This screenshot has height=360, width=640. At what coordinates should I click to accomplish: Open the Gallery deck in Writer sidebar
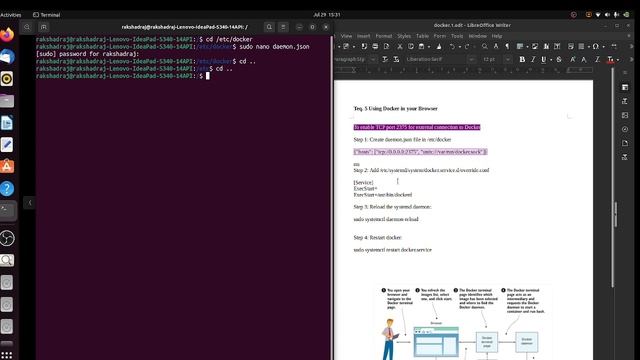coord(625,116)
